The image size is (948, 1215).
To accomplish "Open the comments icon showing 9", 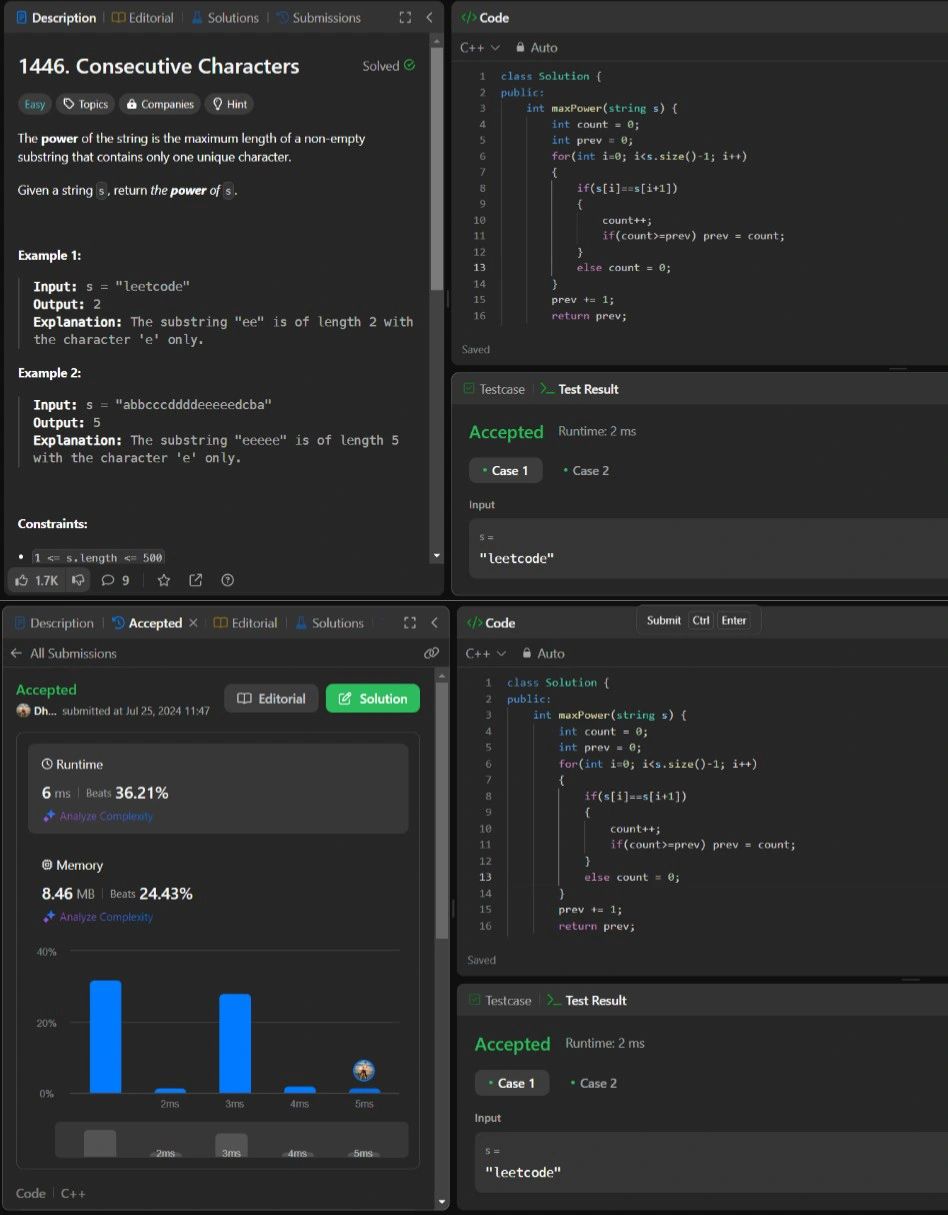I will pos(115,580).
